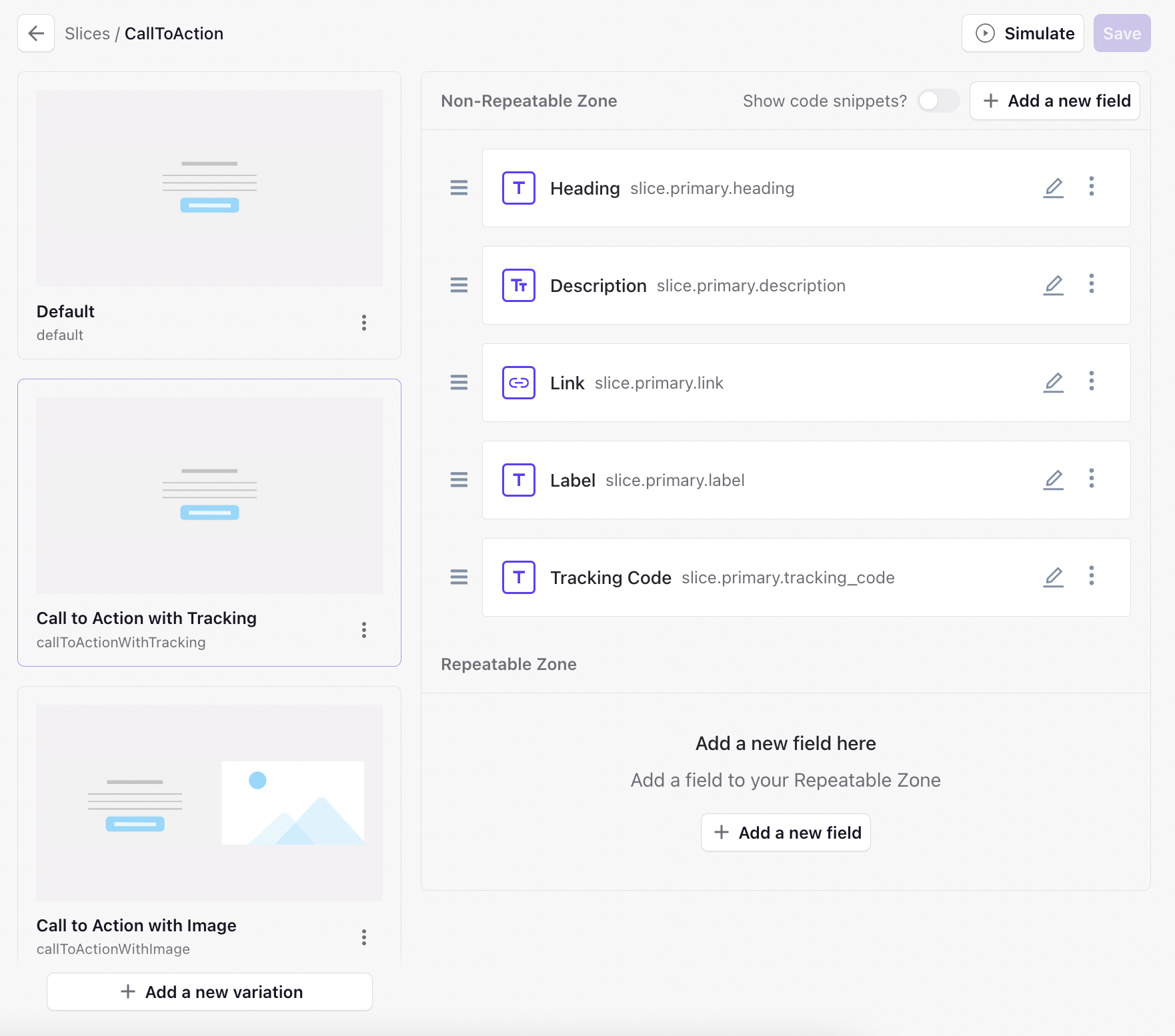Edit the Heading field with the pencil icon
This screenshot has width=1175, height=1036.
click(1054, 188)
